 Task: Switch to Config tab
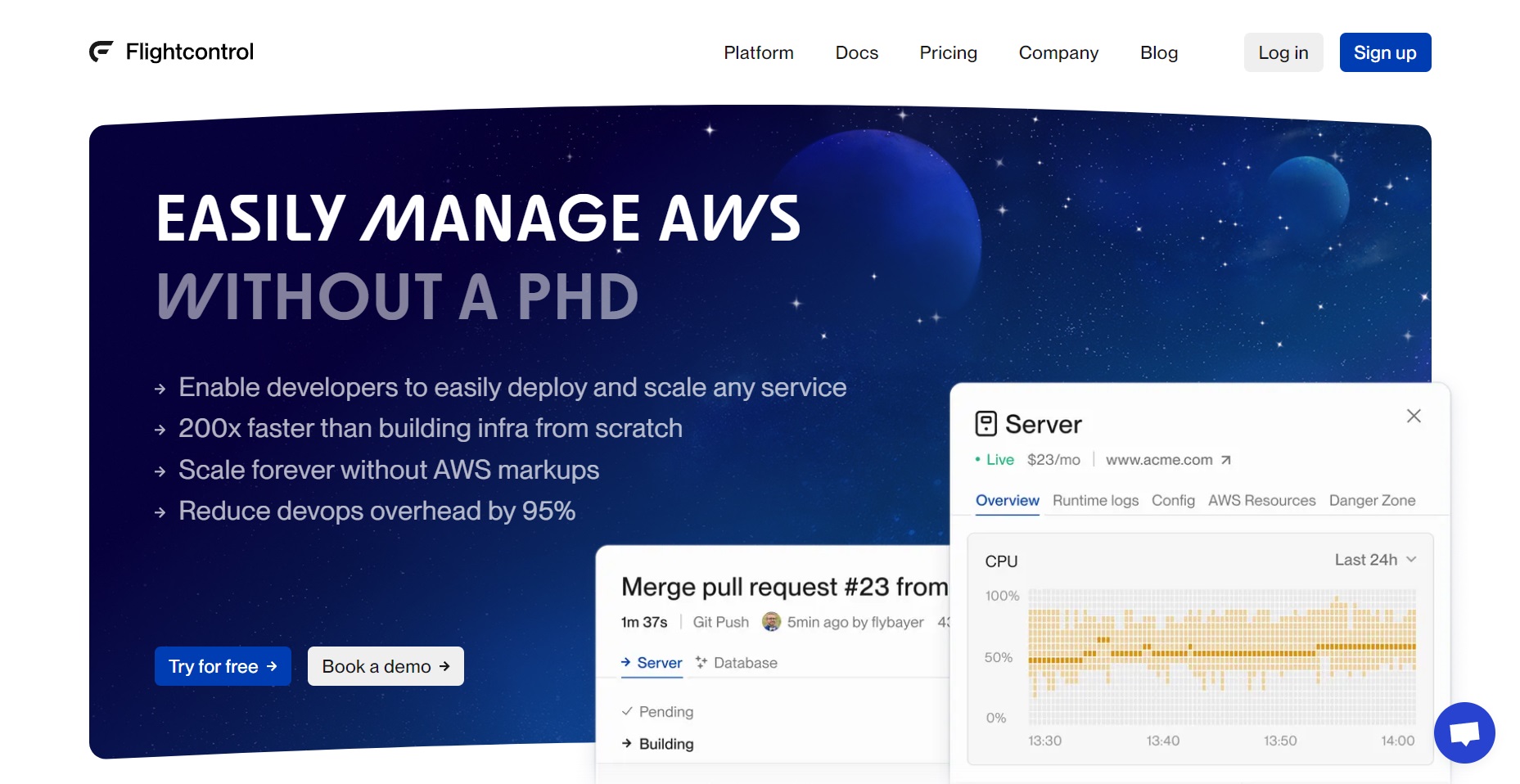[x=1173, y=500]
